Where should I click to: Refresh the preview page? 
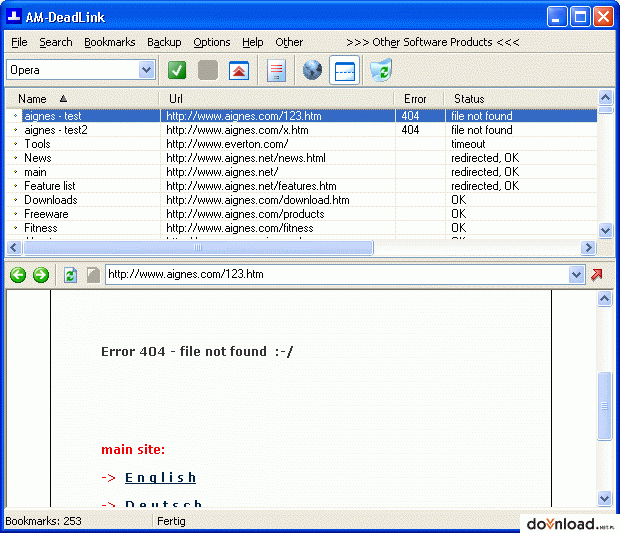(x=70, y=274)
